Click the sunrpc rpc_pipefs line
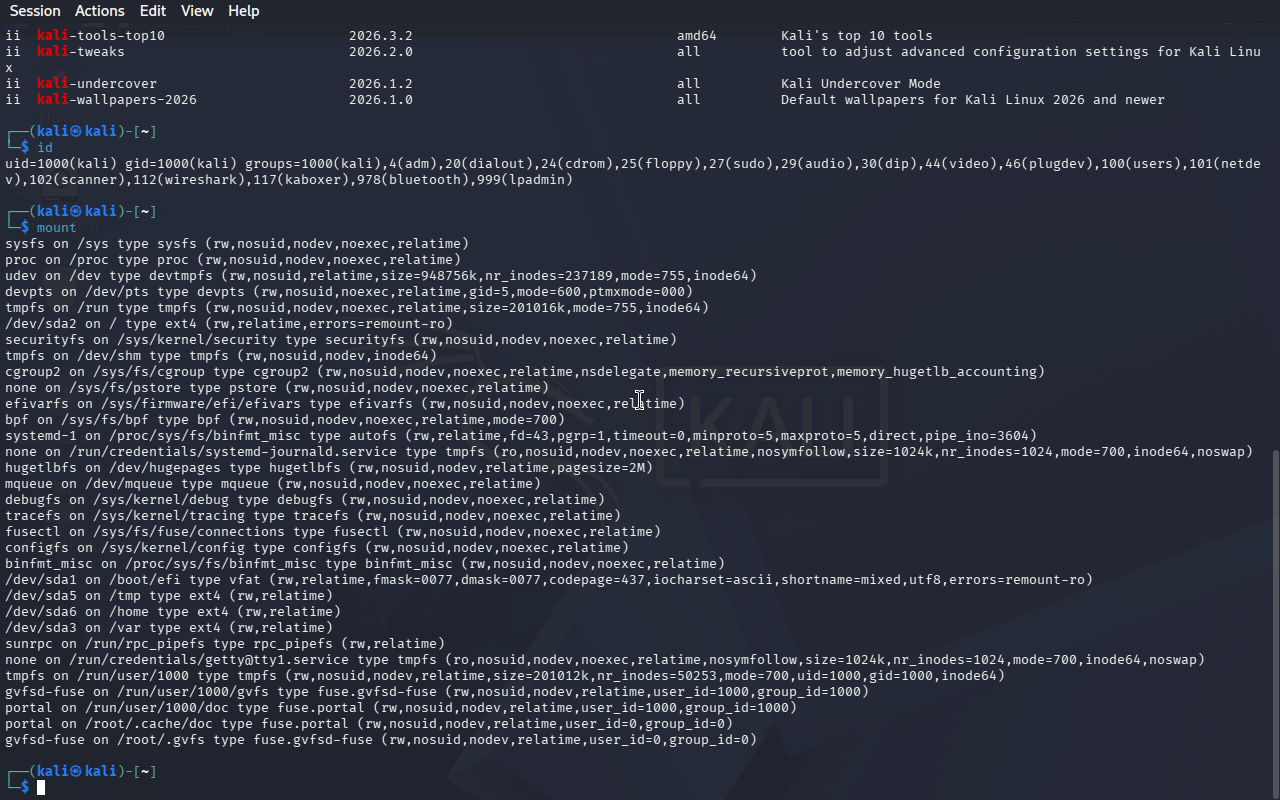Image resolution: width=1280 pixels, height=800 pixels. click(225, 644)
